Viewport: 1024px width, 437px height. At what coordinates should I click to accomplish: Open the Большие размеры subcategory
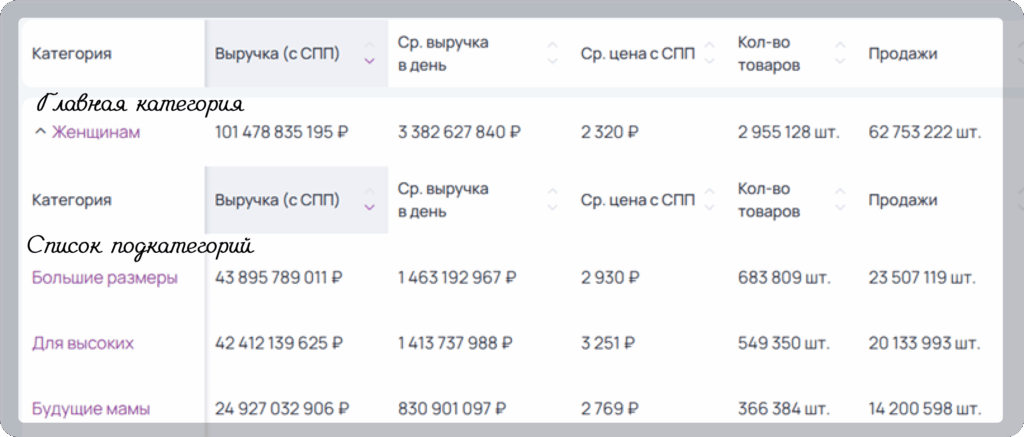pos(104,278)
